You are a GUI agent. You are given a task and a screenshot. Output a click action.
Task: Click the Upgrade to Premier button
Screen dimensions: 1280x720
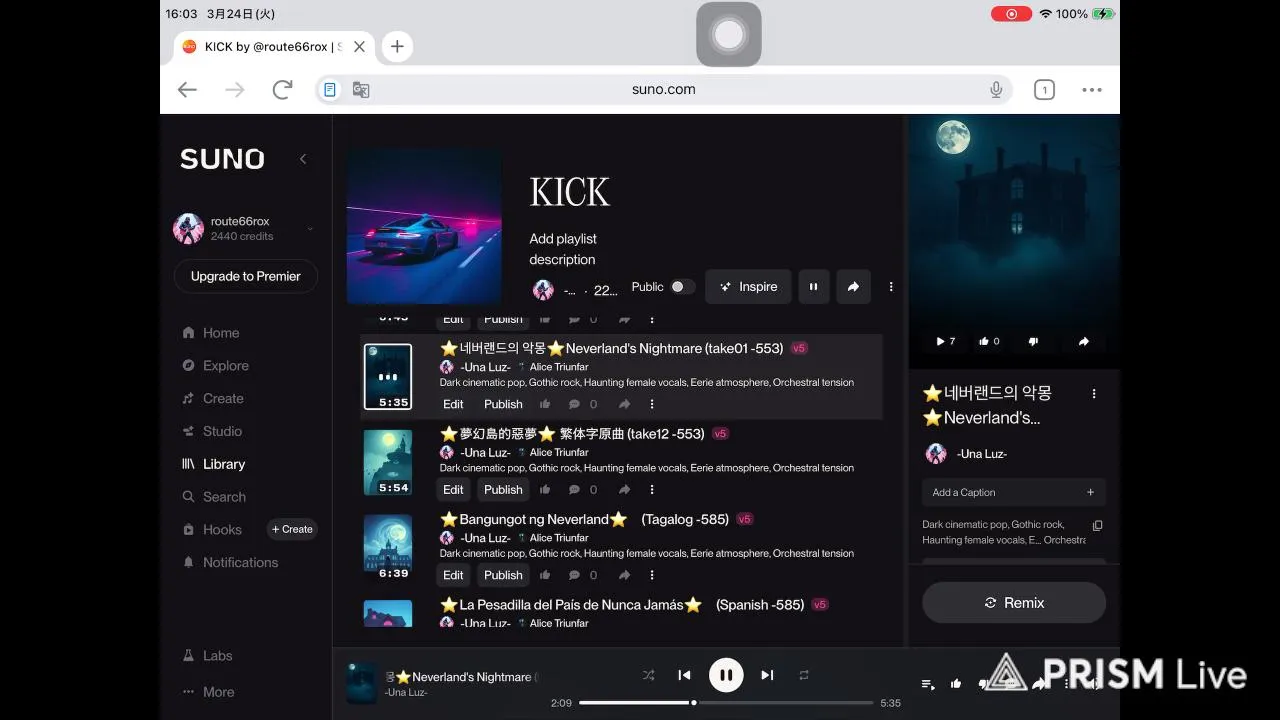pyautogui.click(x=245, y=276)
